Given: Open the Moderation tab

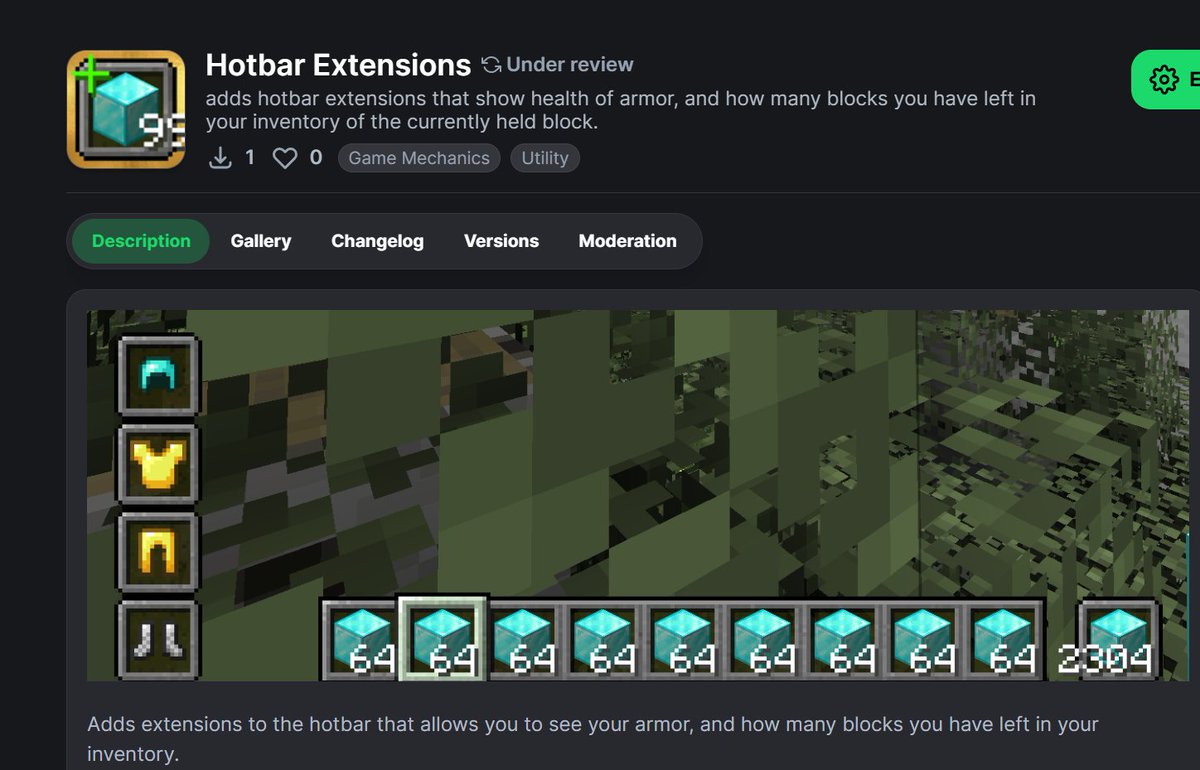Looking at the screenshot, I should pos(628,241).
